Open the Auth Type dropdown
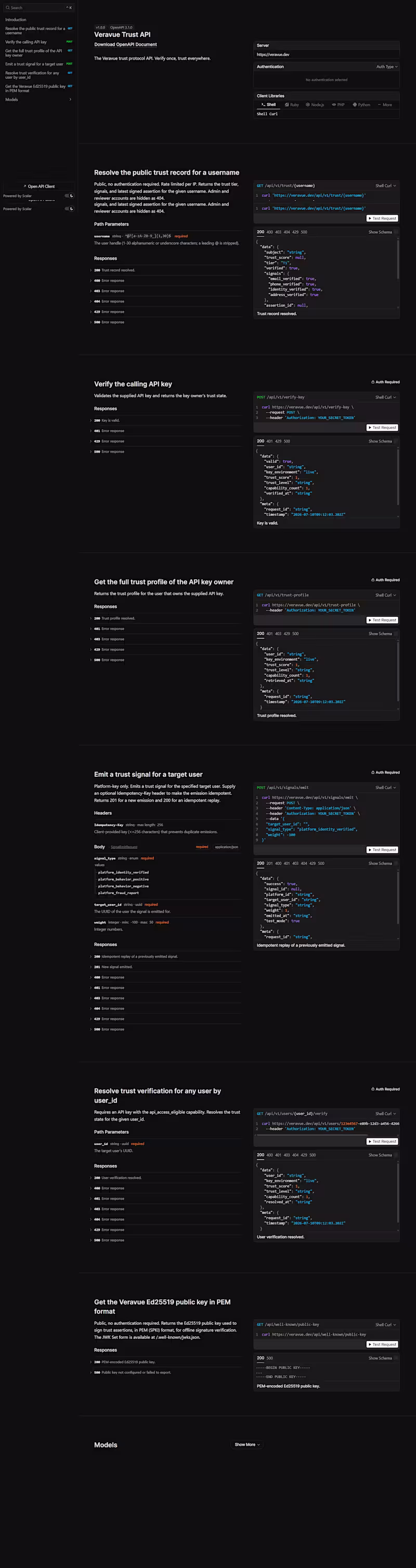The height and width of the screenshot is (1568, 416). 387,67
